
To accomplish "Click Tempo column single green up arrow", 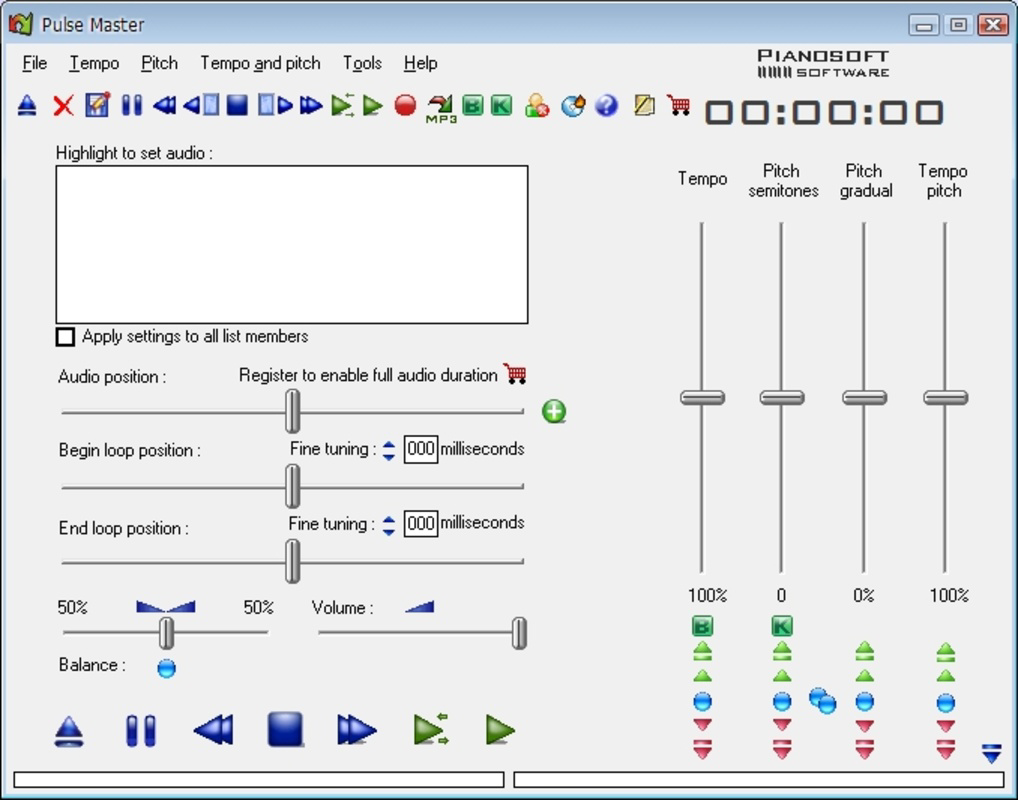I will pyautogui.click(x=702, y=676).
